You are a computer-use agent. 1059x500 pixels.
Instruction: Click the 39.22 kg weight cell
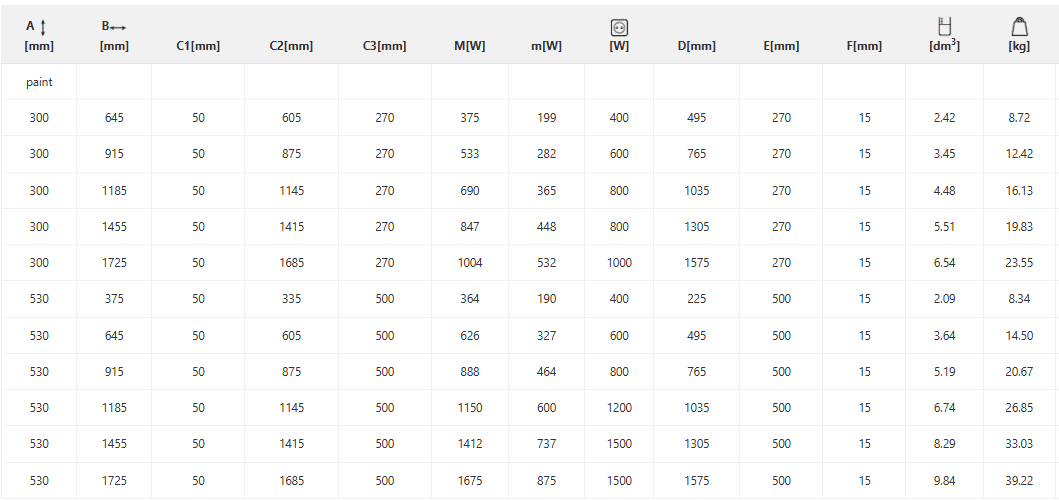1020,481
